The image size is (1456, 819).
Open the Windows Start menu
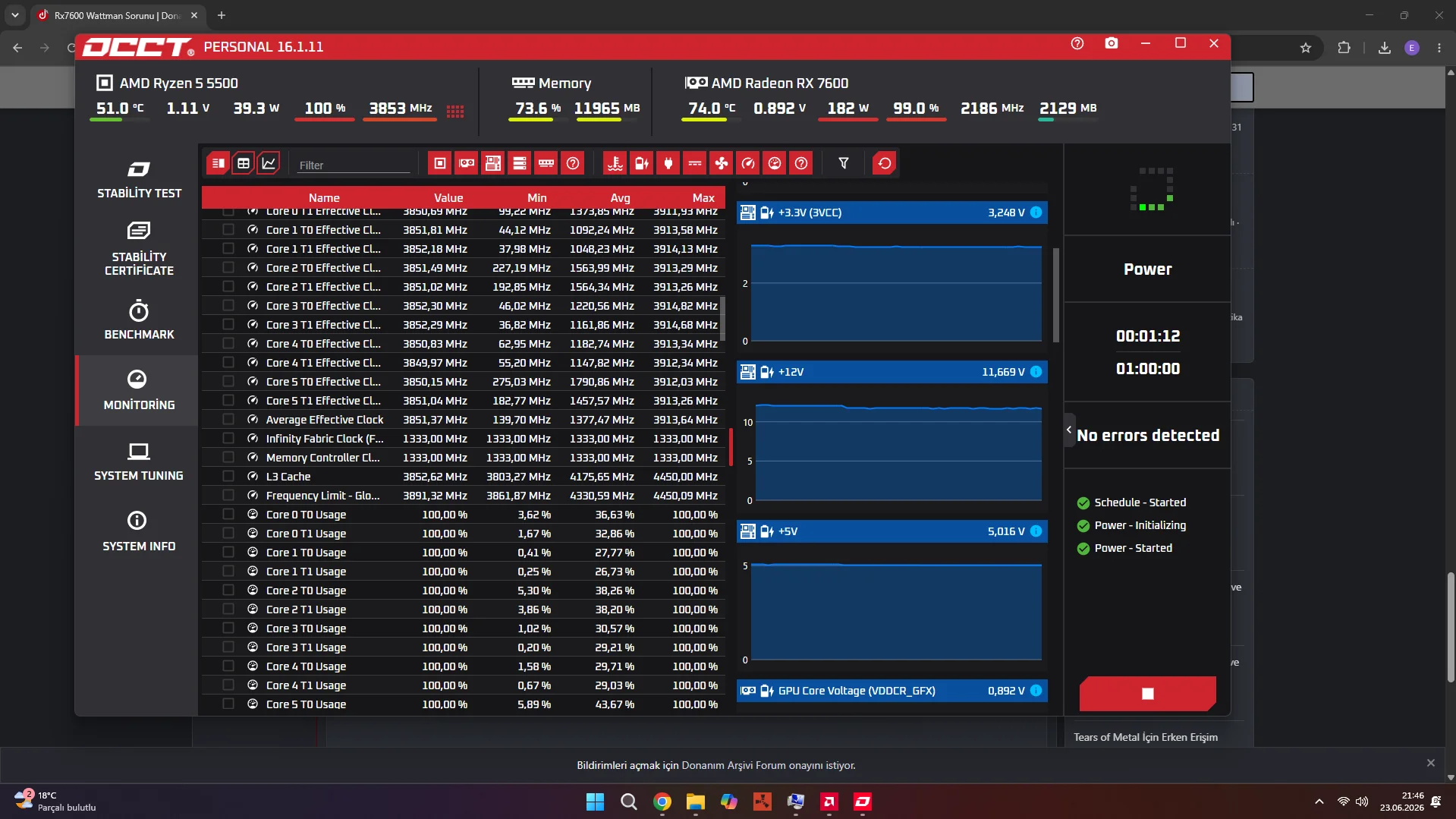point(596,802)
